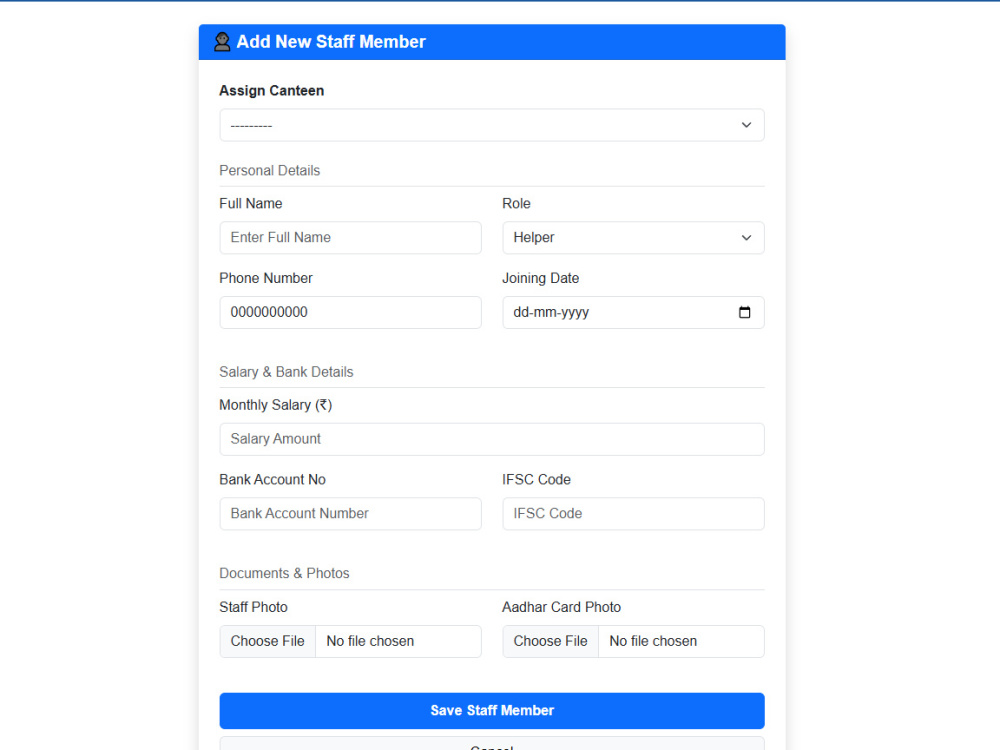Click the Aadhar Card Photo label
The image size is (1000, 750).
pos(561,607)
